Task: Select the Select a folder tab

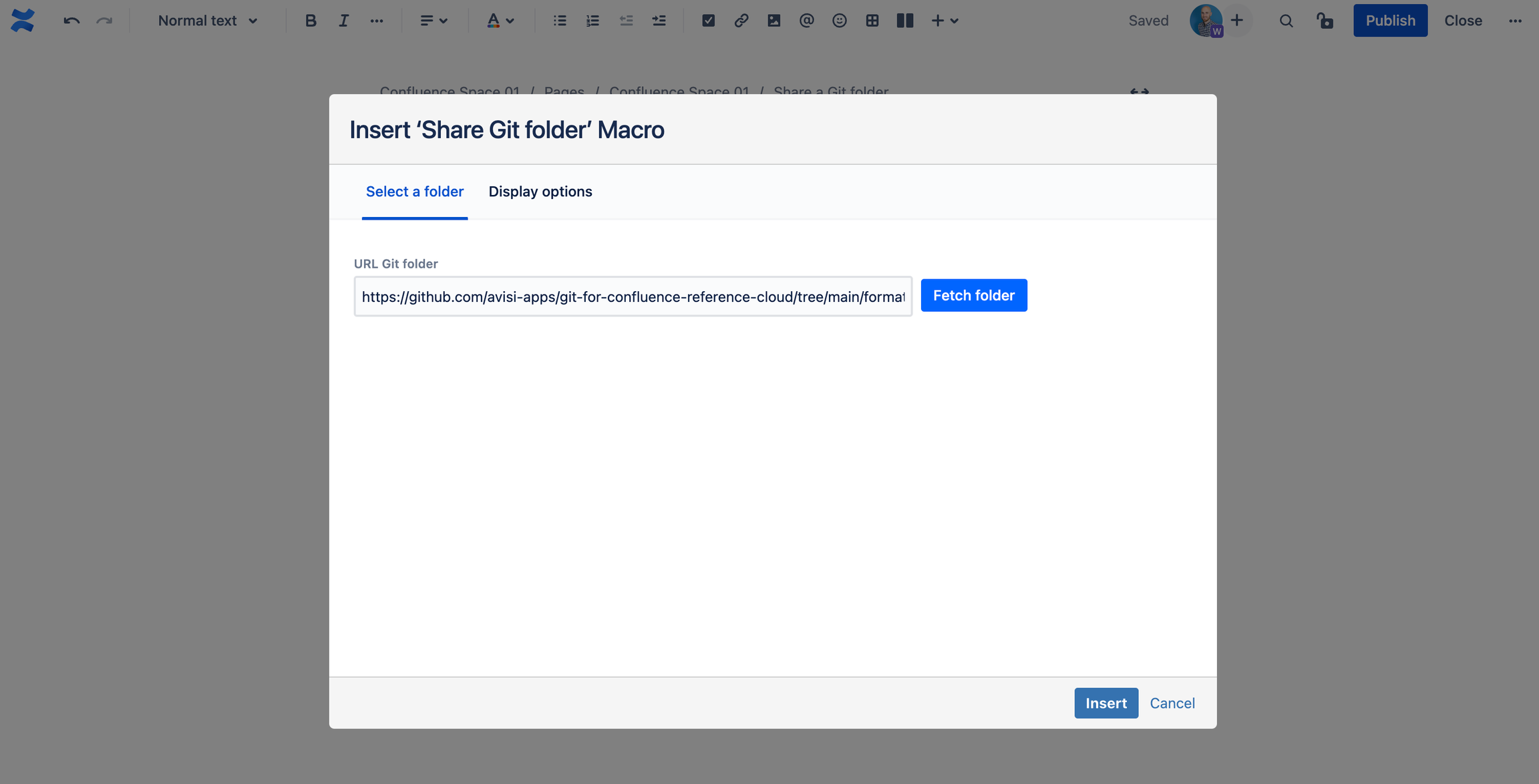Action: click(x=414, y=192)
